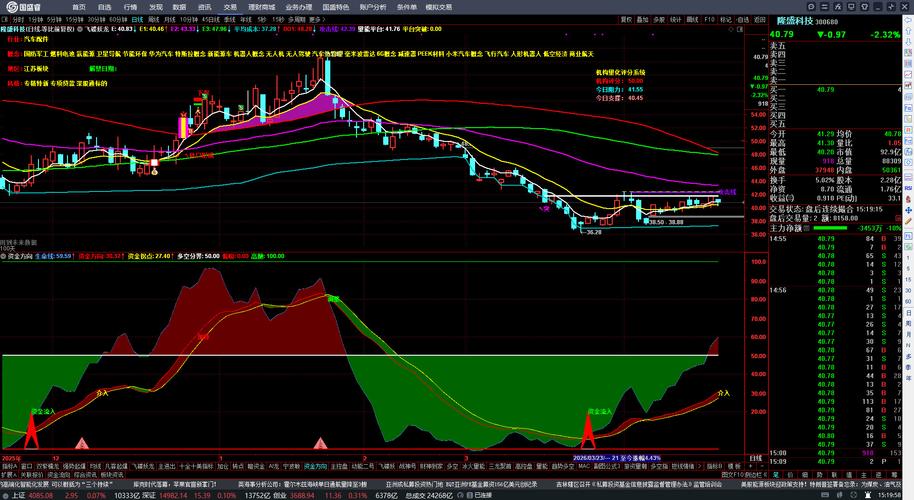Click the diamond icon above the price axis

click(x=732, y=29)
